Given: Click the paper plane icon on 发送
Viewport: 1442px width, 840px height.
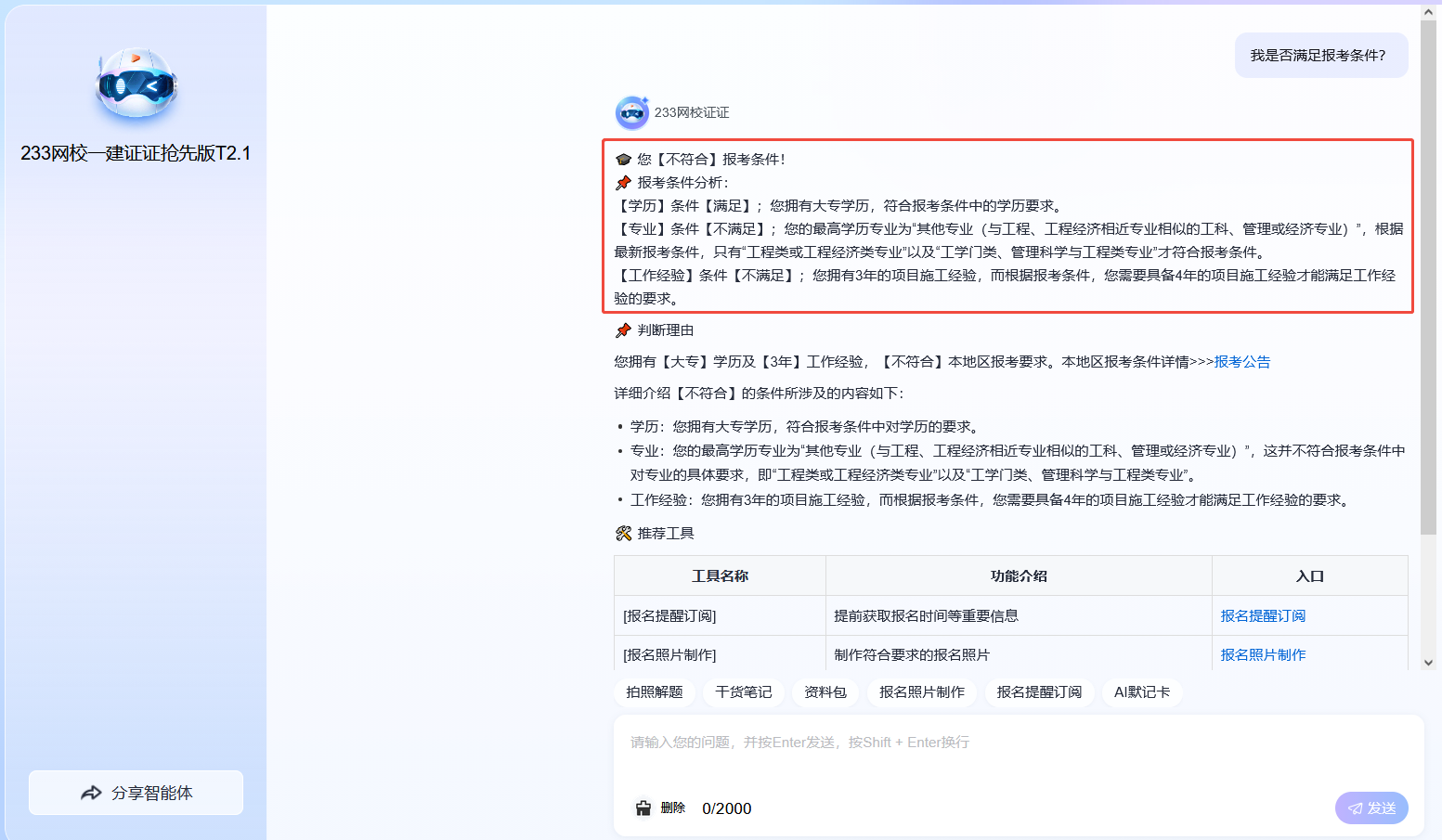Looking at the screenshot, I should (x=1356, y=808).
